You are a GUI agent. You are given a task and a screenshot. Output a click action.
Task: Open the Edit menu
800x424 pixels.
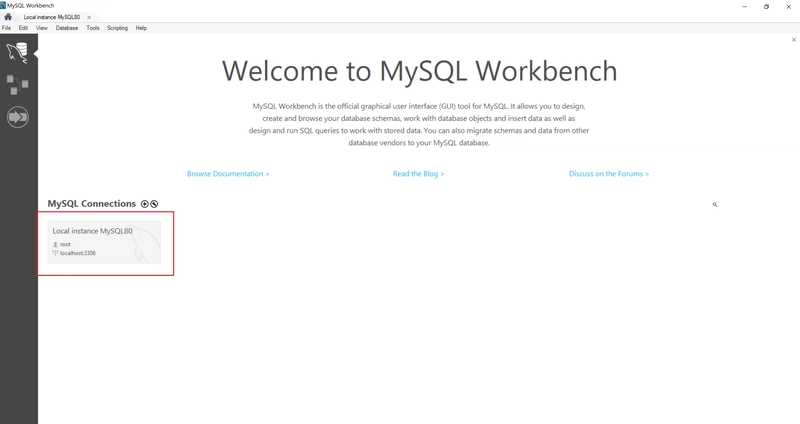pos(23,28)
